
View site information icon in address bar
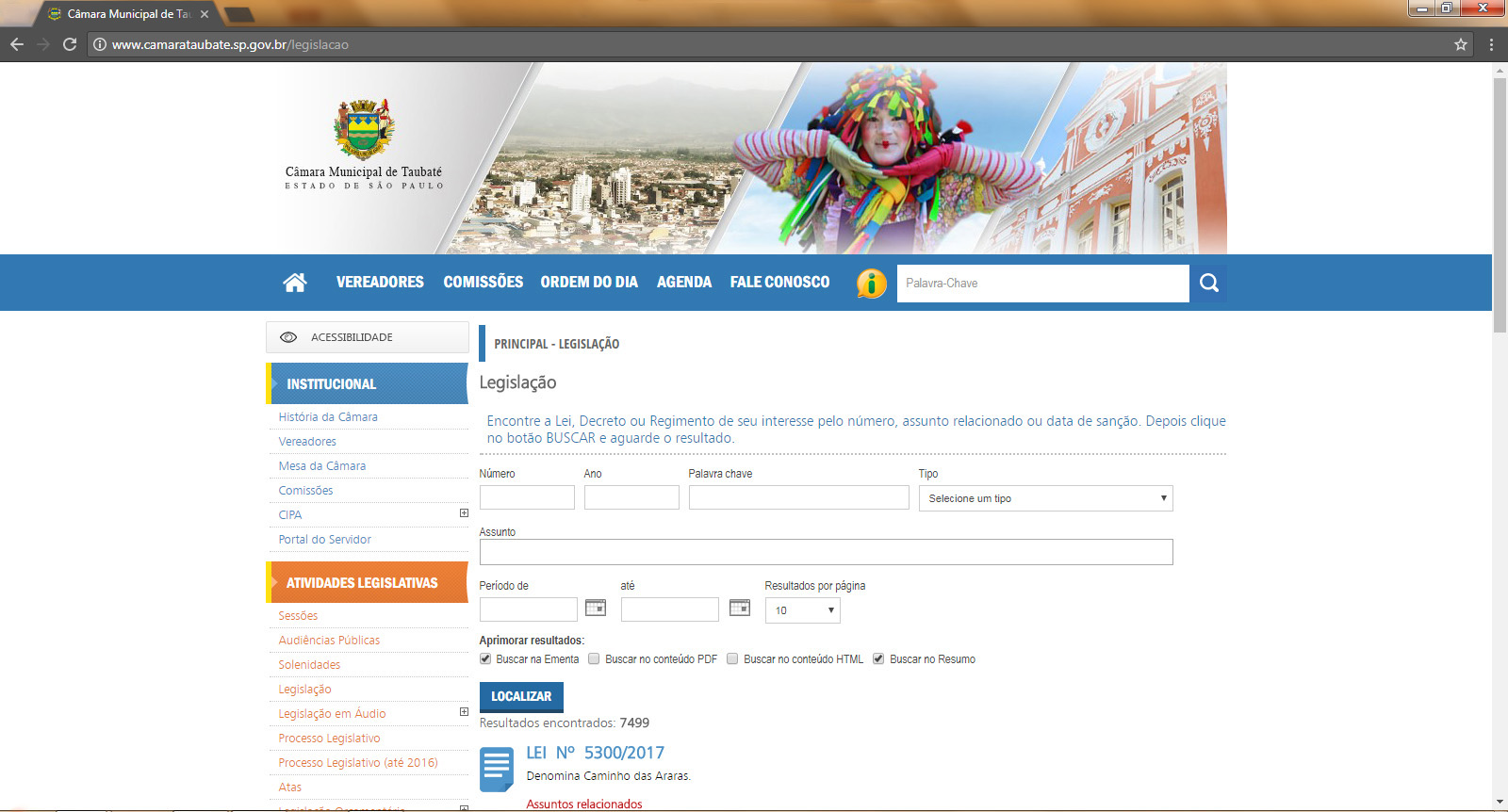[100, 44]
